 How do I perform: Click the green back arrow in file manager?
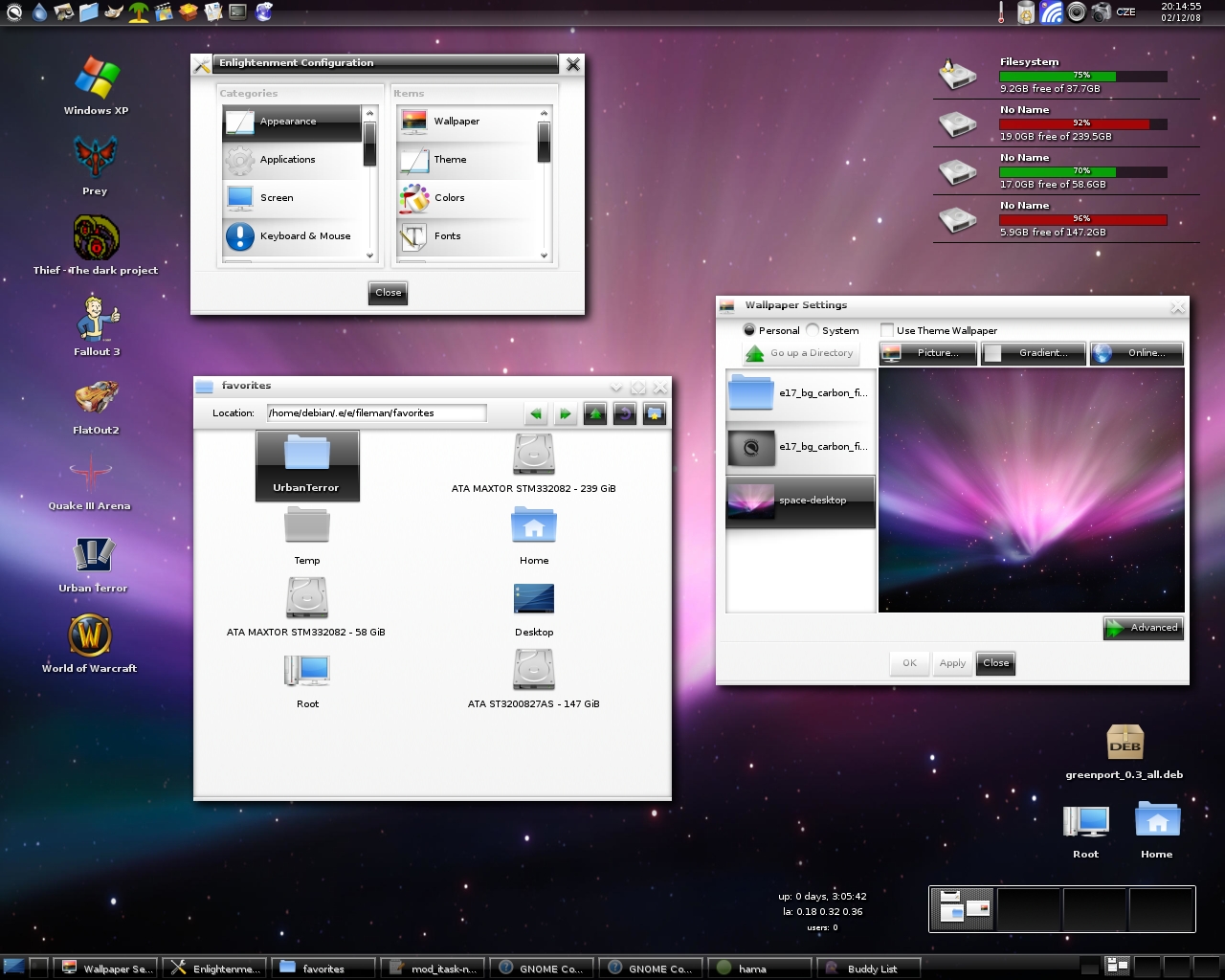tap(536, 413)
